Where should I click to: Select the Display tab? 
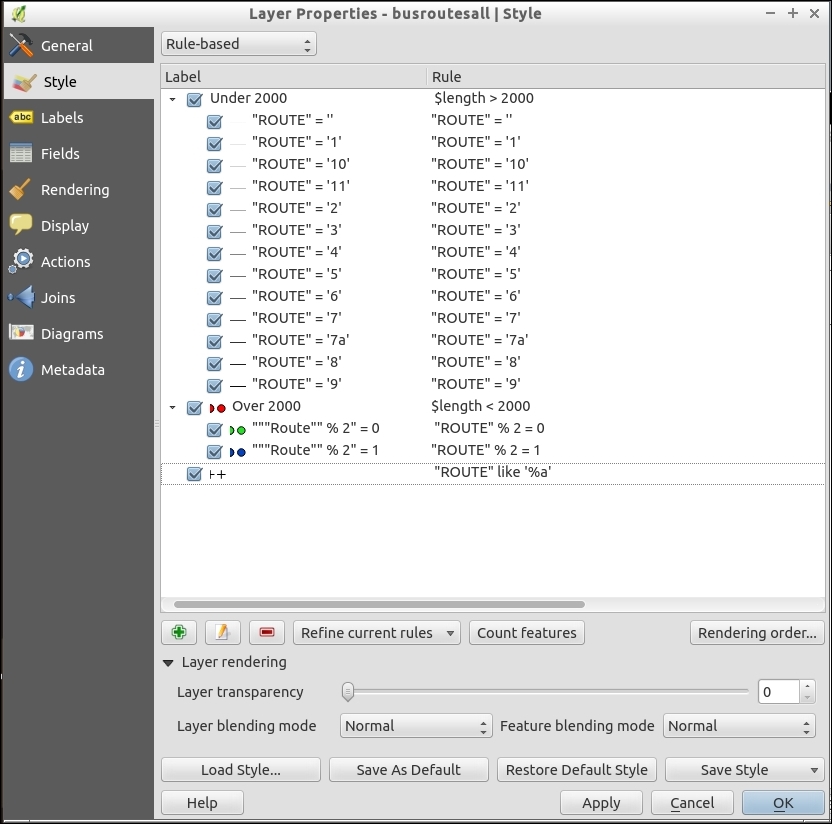tap(79, 226)
